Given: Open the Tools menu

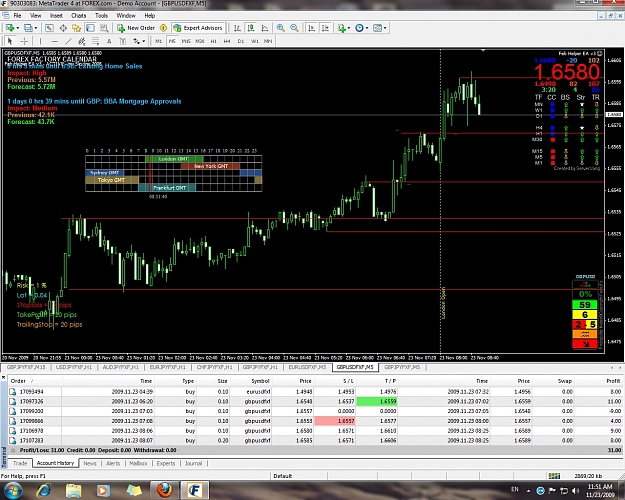Looking at the screenshot, I should click(101, 16).
